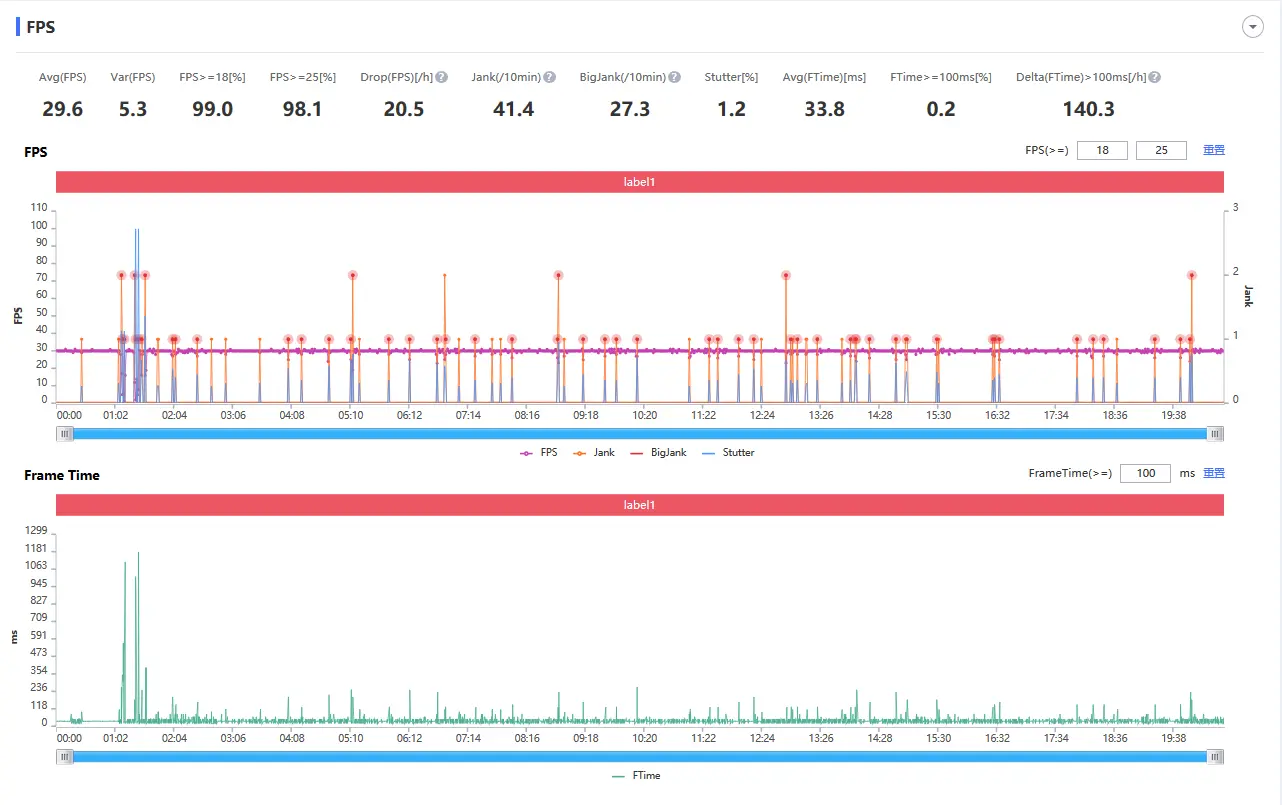This screenshot has height=805, width=1282.
Task: Click the Var(FPS) value 5.3
Action: 132,109
